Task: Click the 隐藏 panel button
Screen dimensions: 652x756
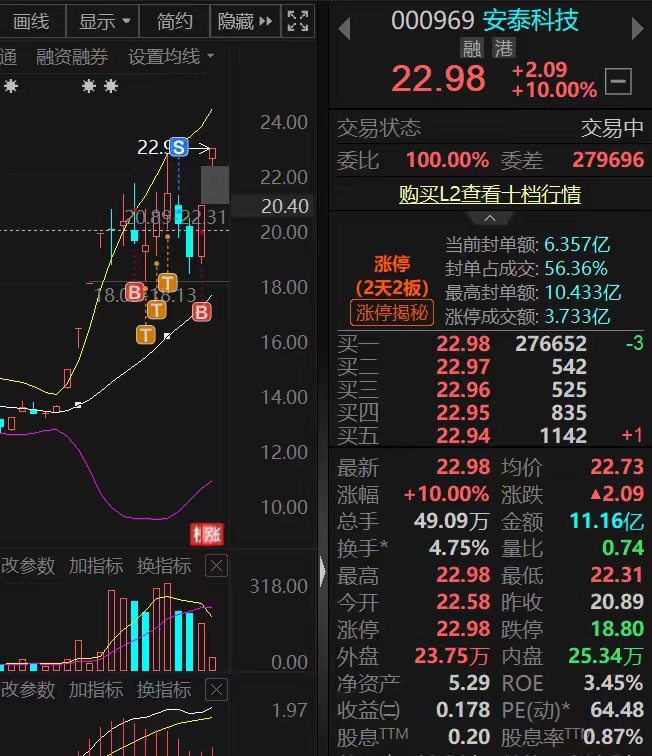Action: point(245,21)
